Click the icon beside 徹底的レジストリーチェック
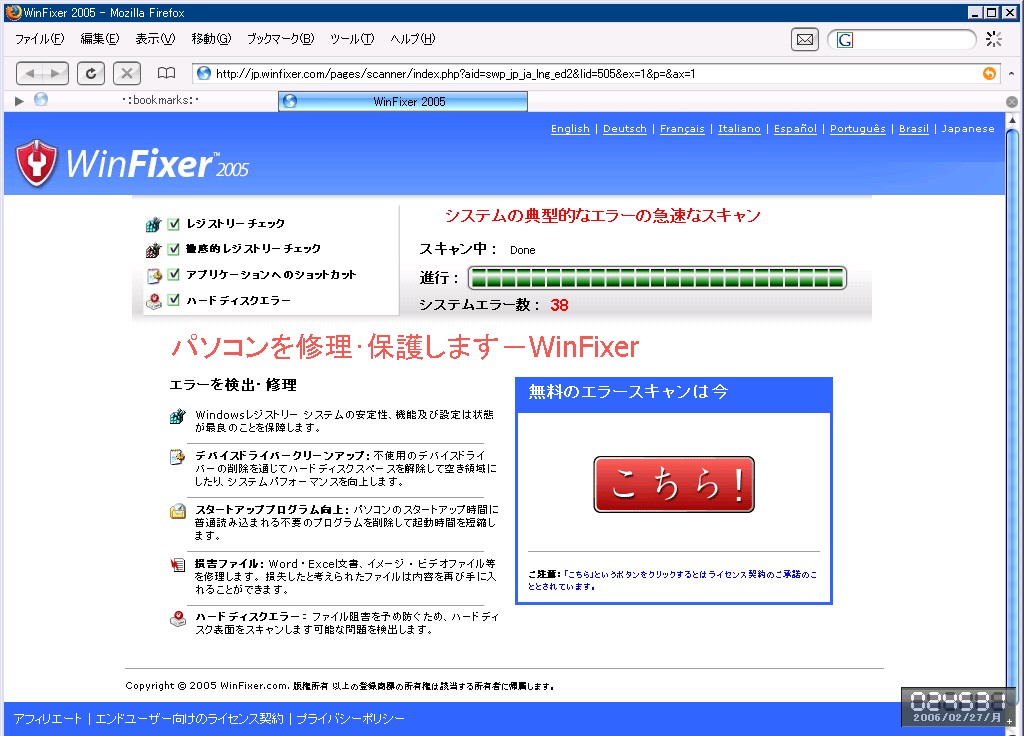1024x736 pixels. click(153, 250)
